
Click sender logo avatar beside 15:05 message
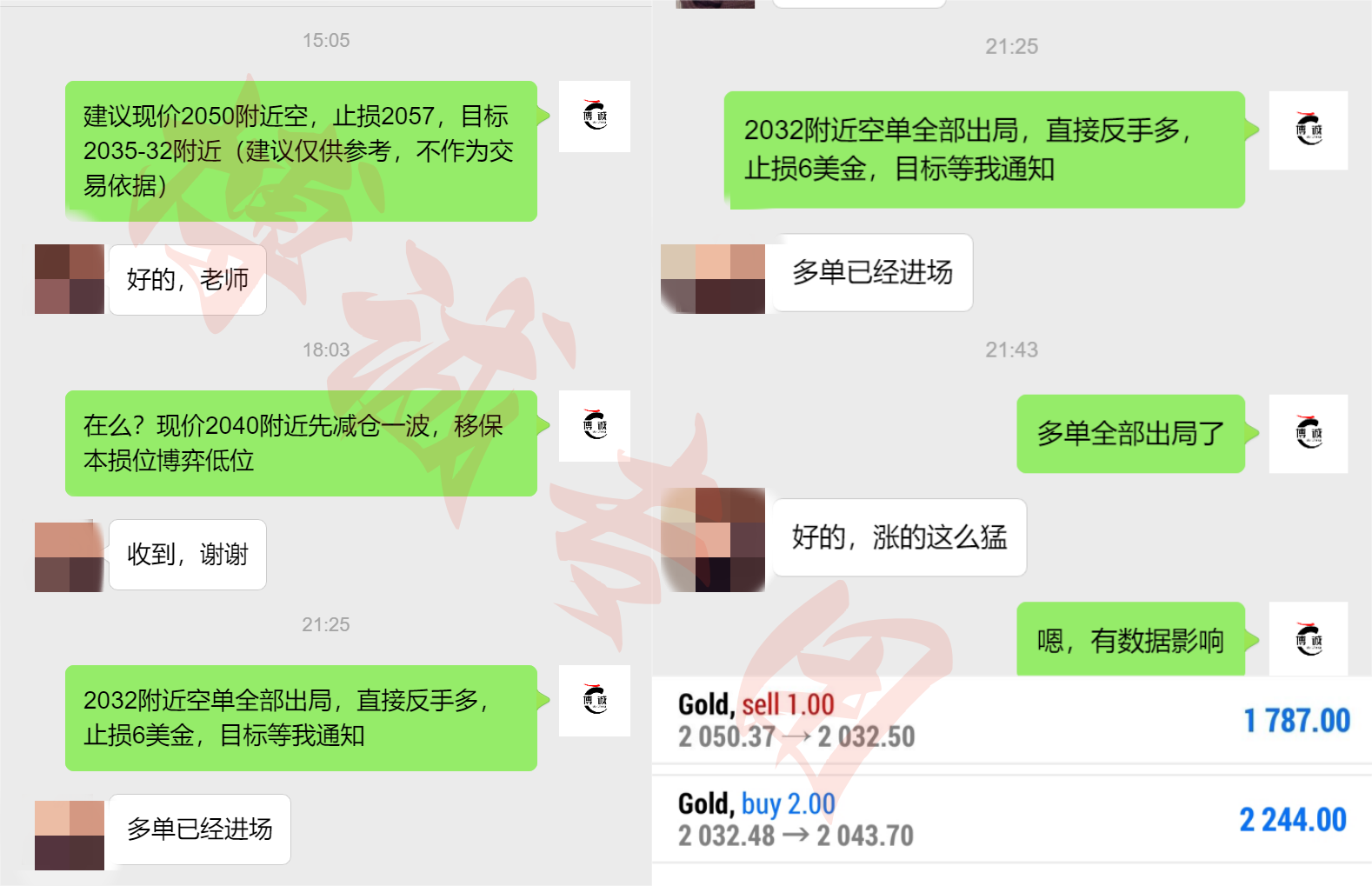[595, 117]
